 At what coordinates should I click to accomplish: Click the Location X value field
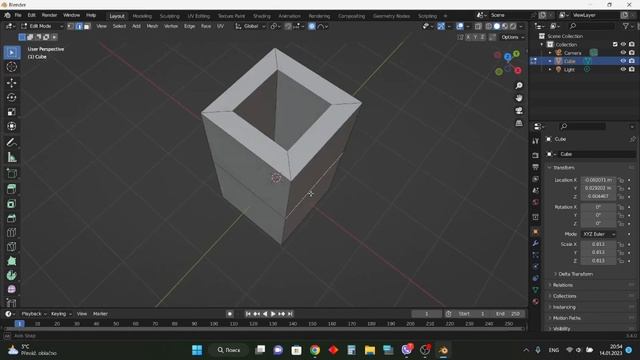click(598, 180)
